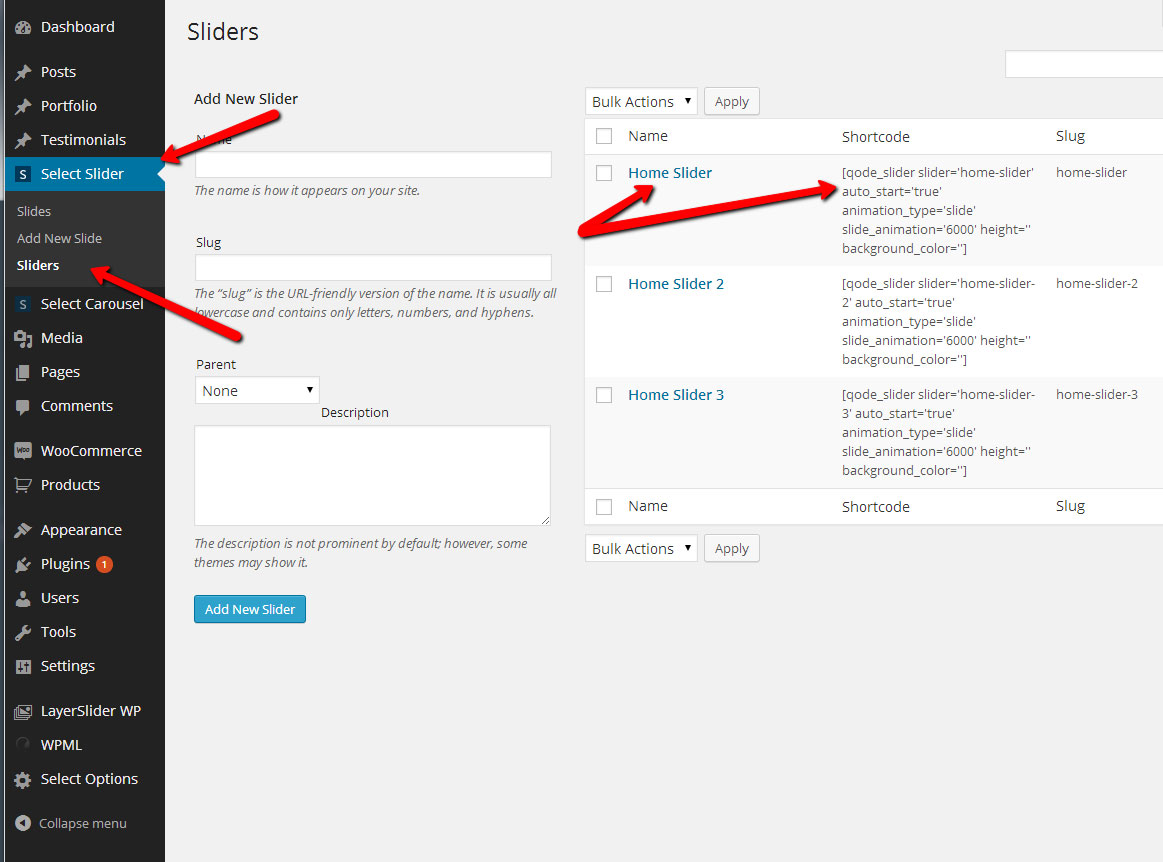Image resolution: width=1163 pixels, height=862 pixels.
Task: Click the Portfolio pin icon
Action: 23,106
